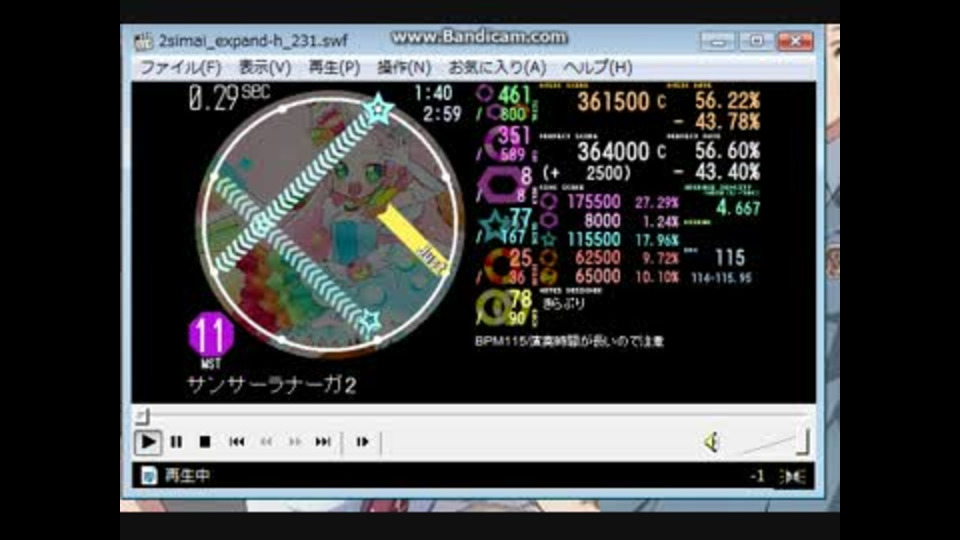The width and height of the screenshot is (960, 540).
Task: Click the 361500 score value
Action: click(x=613, y=102)
